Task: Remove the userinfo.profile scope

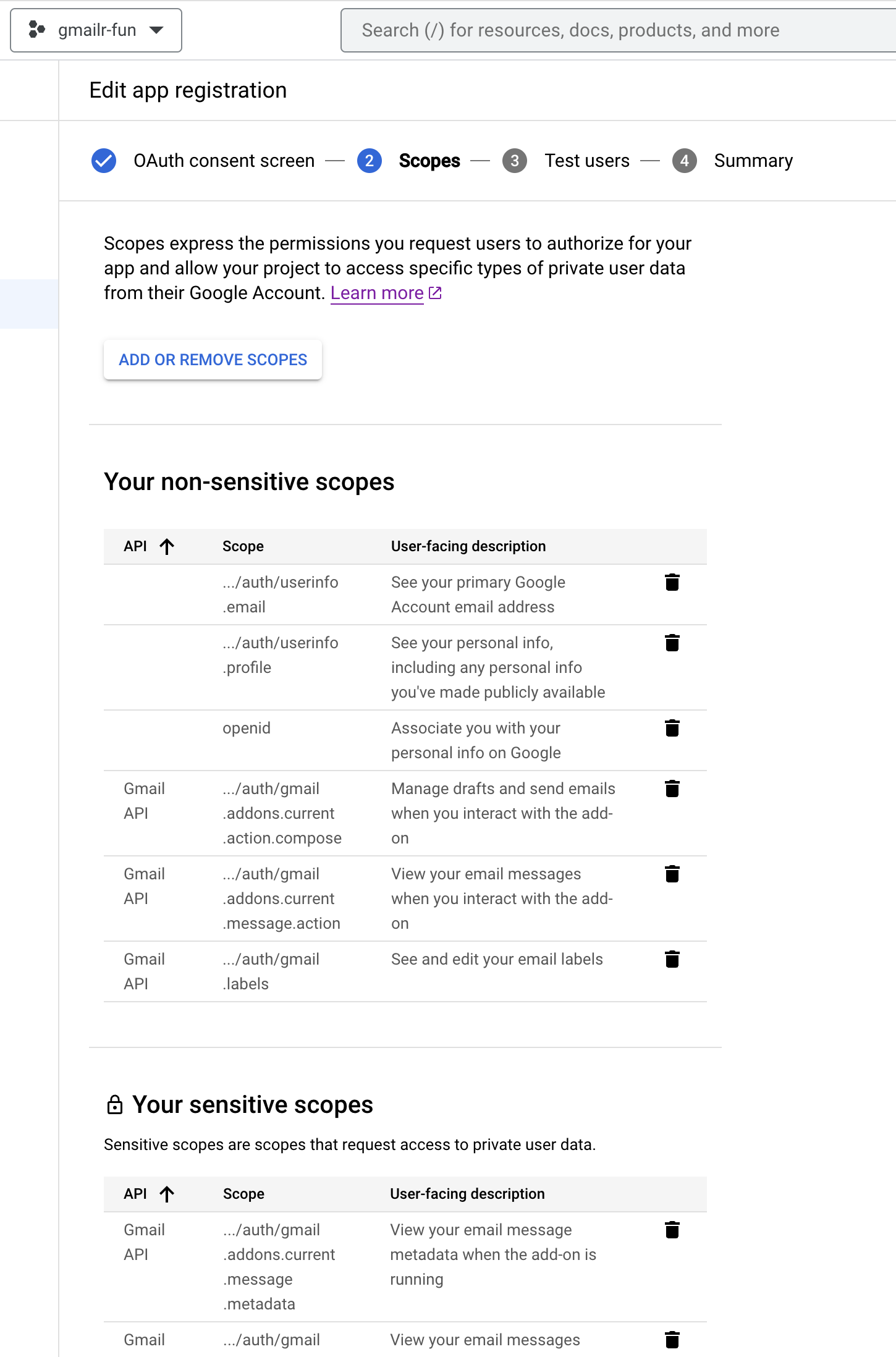Action: click(x=672, y=643)
